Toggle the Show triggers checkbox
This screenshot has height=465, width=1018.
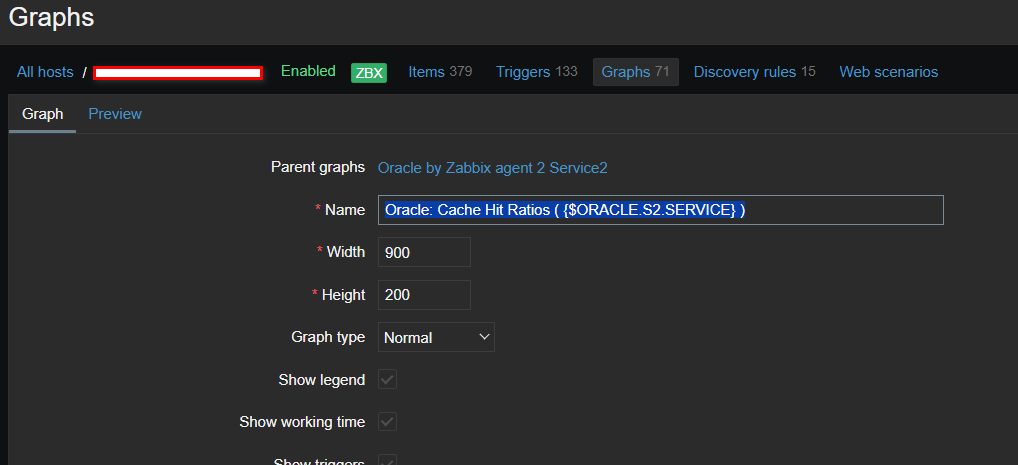pyautogui.click(x=387, y=460)
